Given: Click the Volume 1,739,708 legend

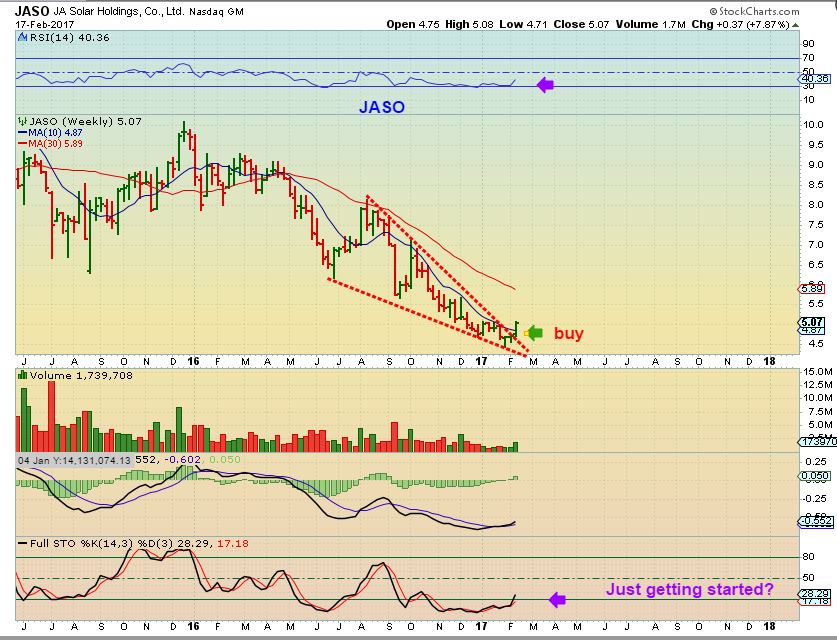Looking at the screenshot, I should (x=81, y=376).
